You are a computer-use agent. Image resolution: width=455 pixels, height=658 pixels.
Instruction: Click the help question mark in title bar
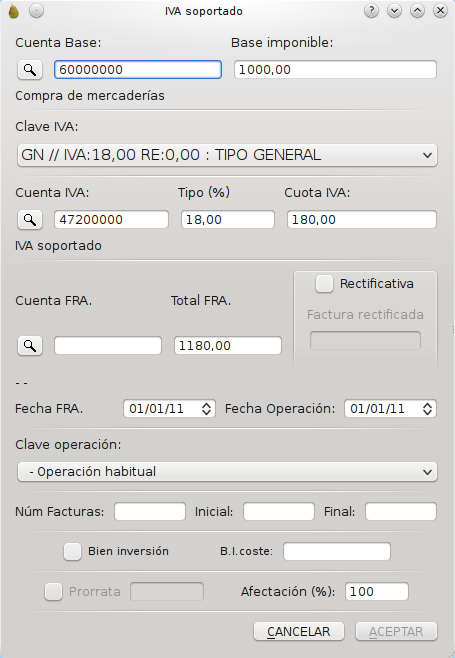point(371,11)
